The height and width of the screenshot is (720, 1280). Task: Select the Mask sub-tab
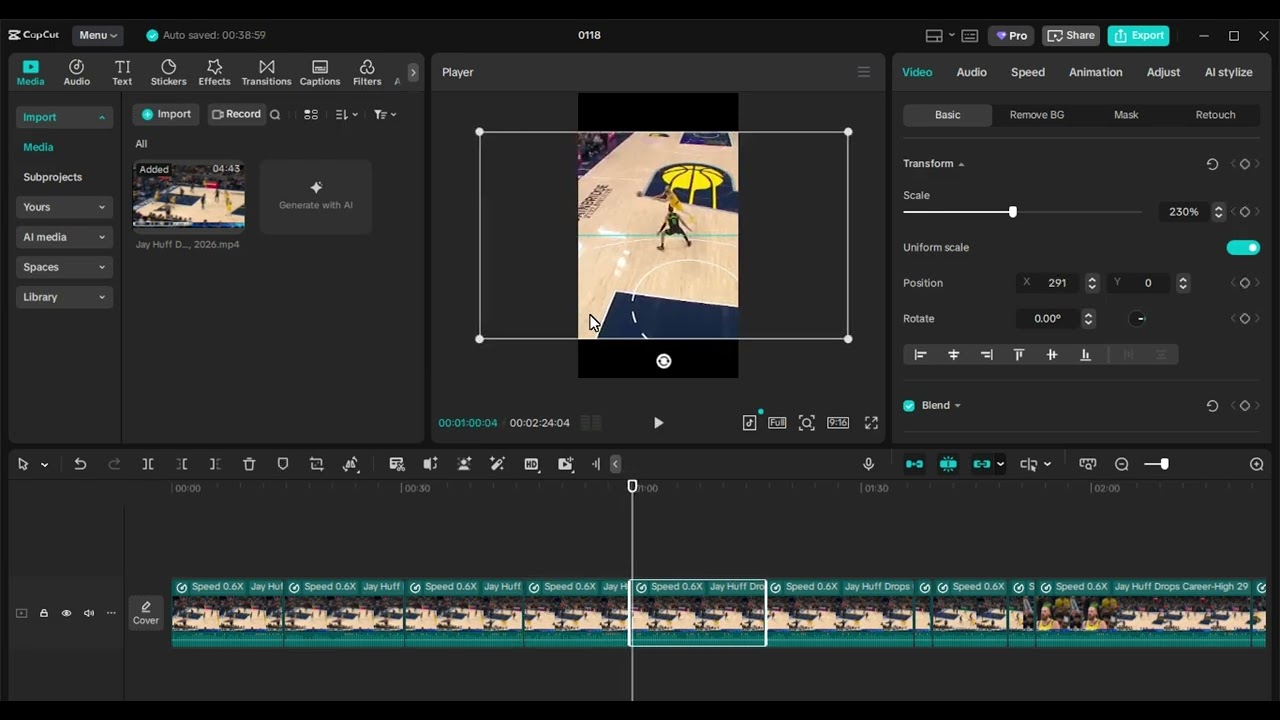point(1126,115)
